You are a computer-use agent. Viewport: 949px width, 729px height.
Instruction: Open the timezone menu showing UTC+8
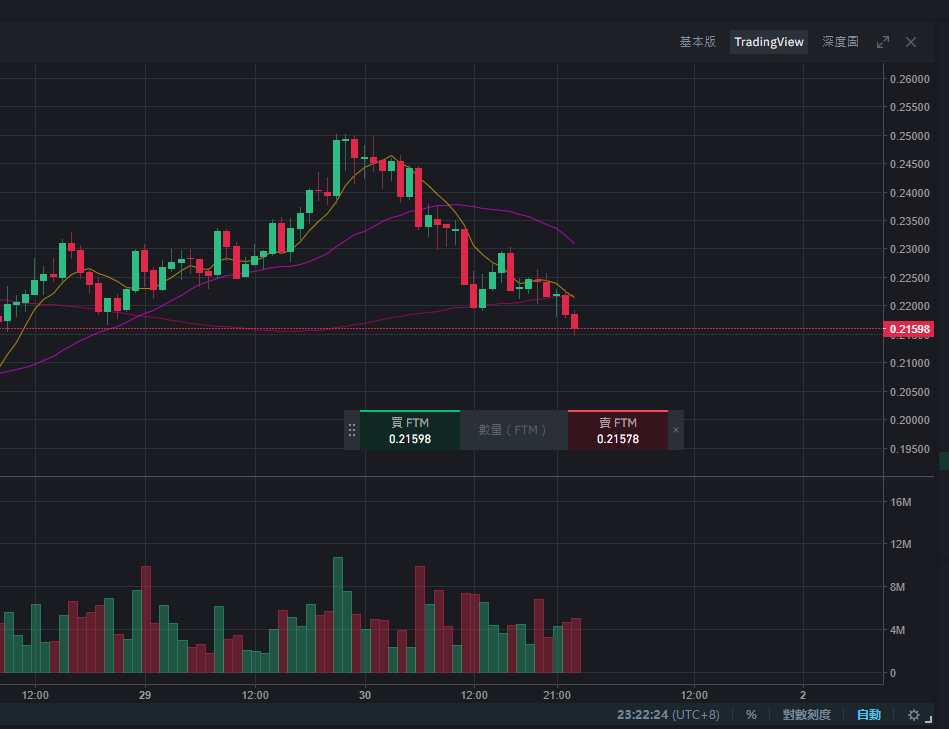coord(668,715)
